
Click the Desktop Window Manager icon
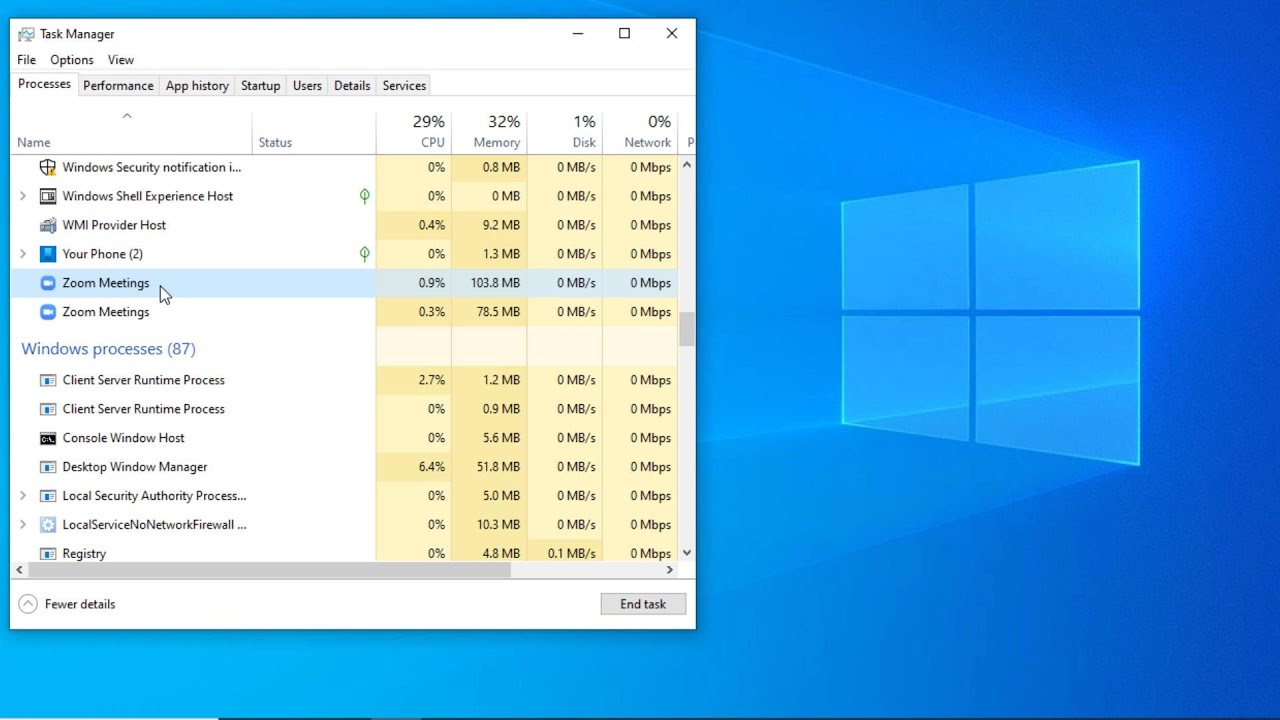(x=47, y=467)
